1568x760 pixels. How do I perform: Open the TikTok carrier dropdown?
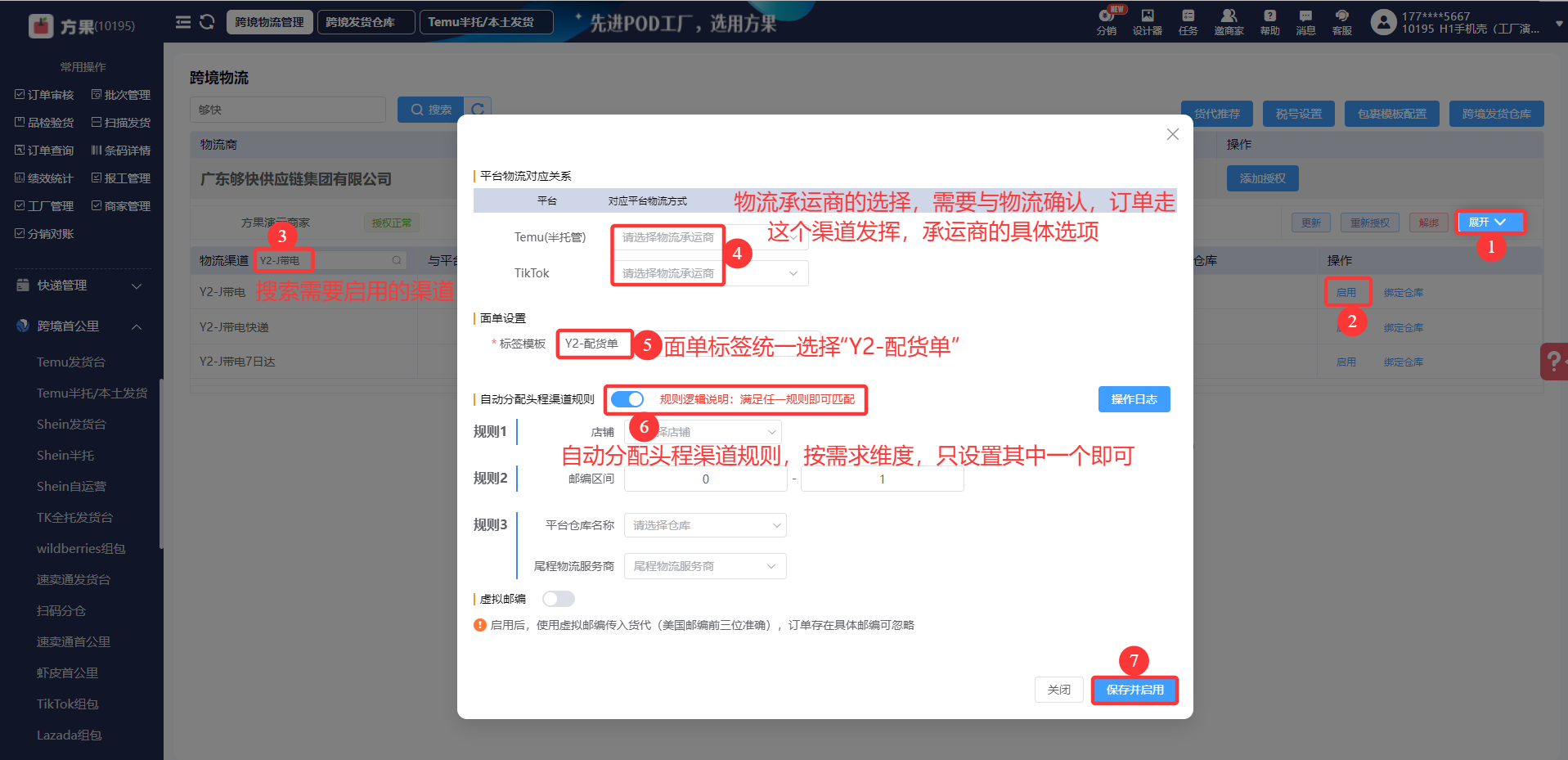pos(710,273)
